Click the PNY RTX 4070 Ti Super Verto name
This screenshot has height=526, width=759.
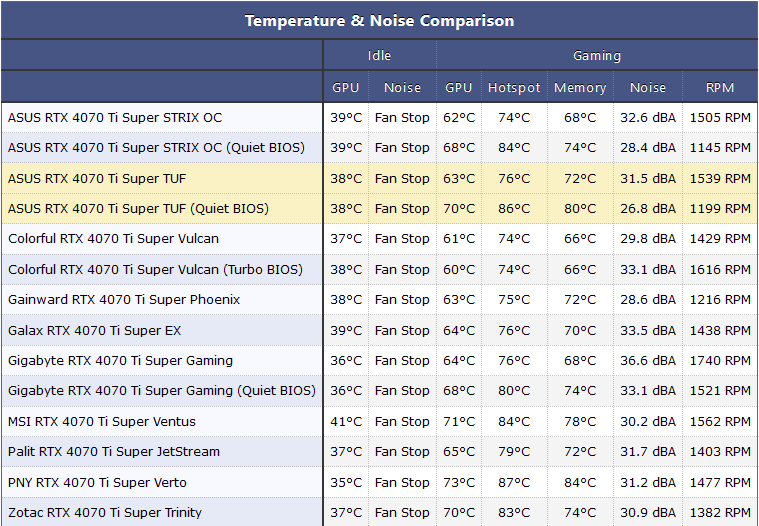[98, 482]
